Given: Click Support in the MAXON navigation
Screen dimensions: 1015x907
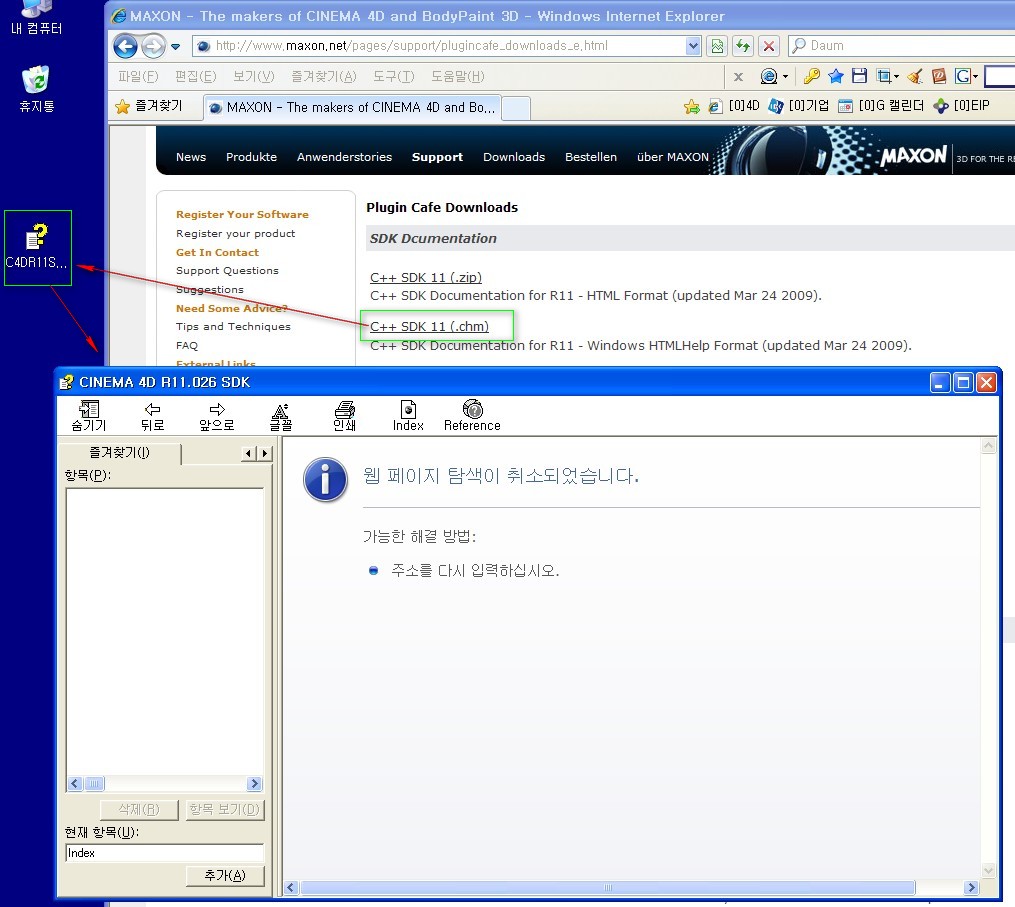Looking at the screenshot, I should (437, 157).
